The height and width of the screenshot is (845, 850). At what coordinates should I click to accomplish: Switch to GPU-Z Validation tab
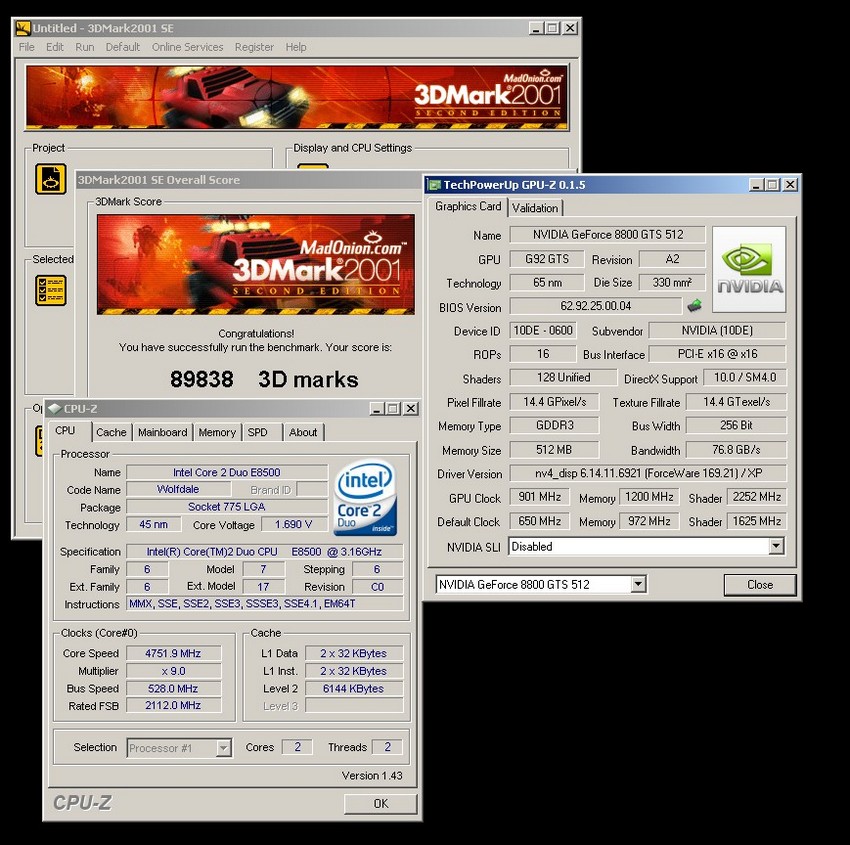[x=535, y=208]
